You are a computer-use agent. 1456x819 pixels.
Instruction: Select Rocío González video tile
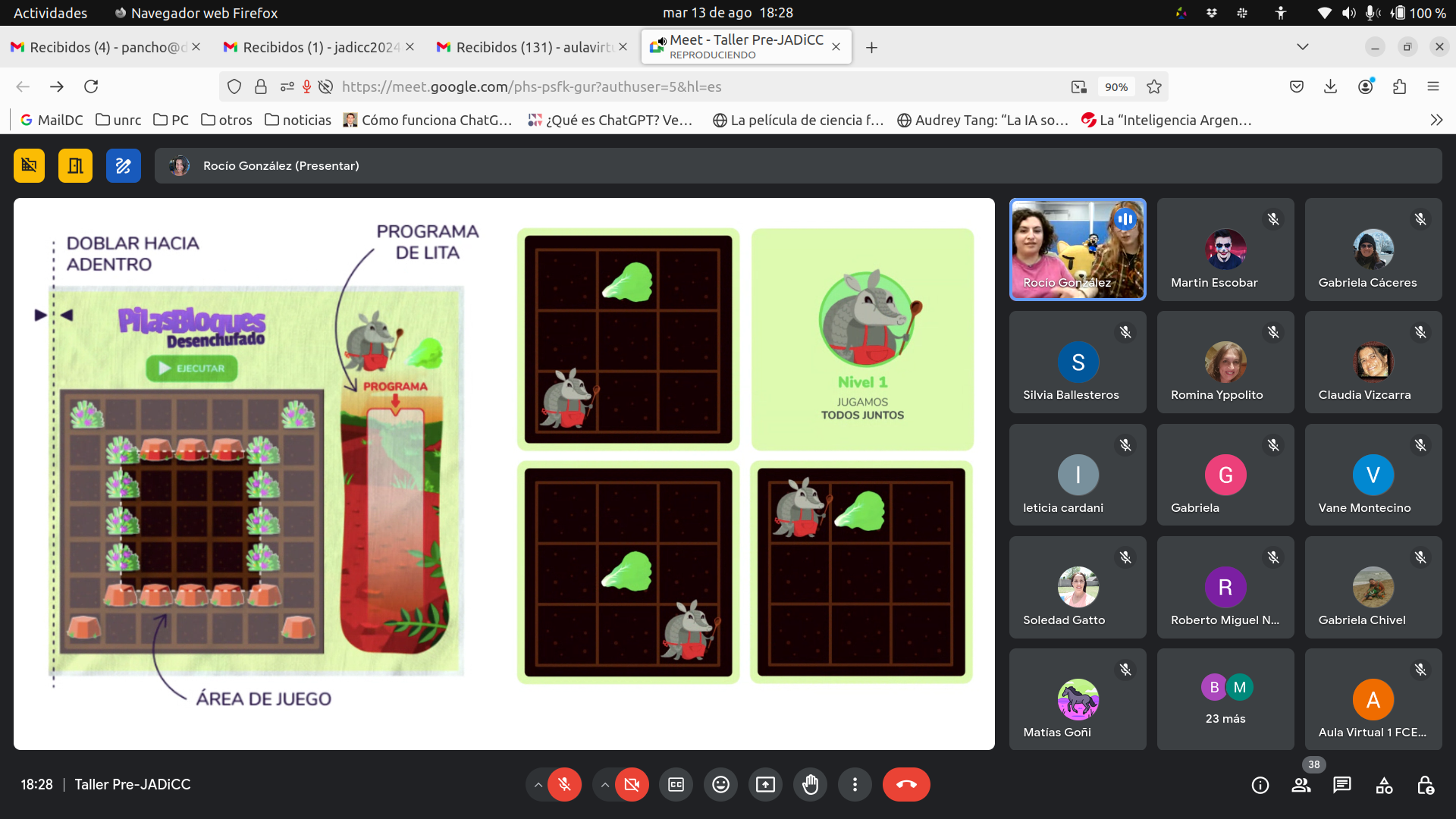point(1077,249)
